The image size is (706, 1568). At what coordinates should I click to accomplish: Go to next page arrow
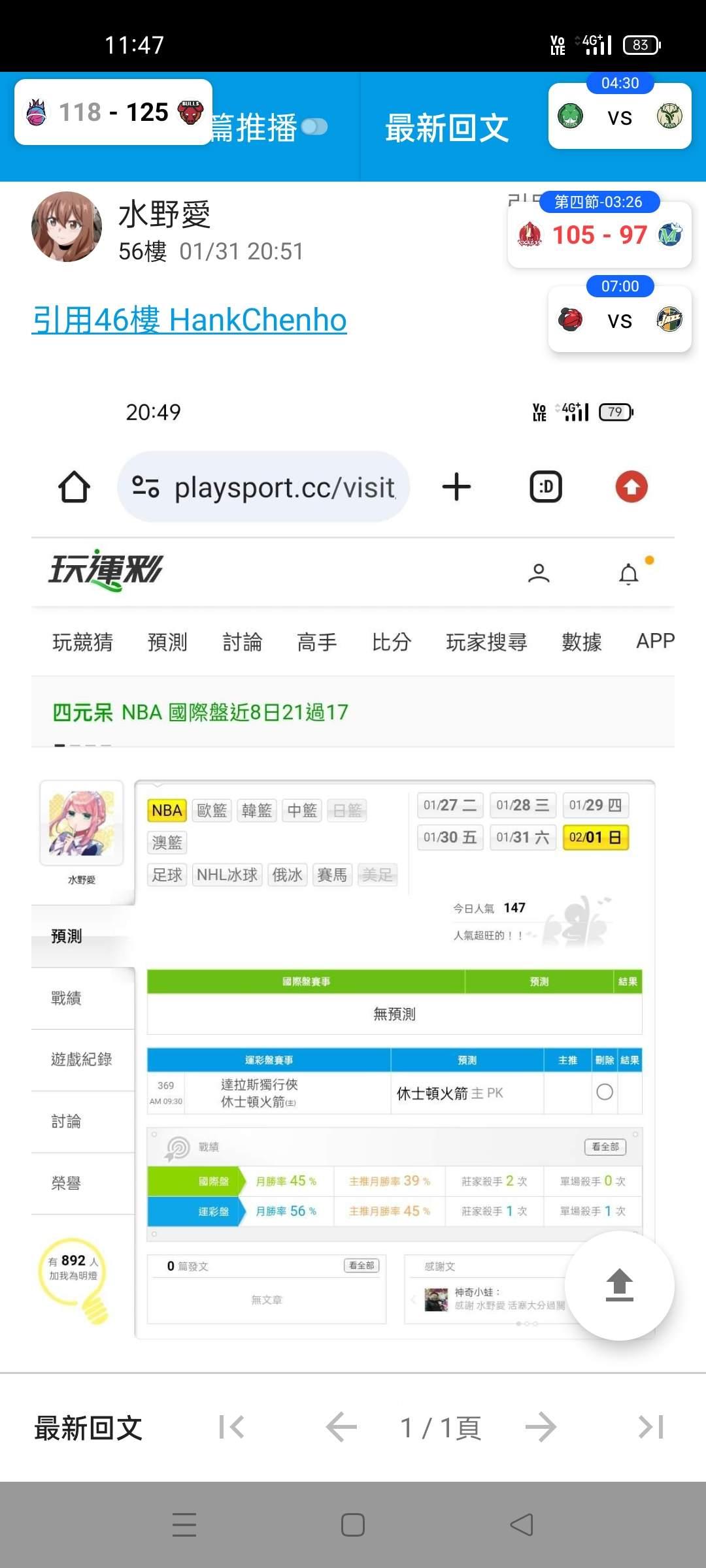(541, 1427)
